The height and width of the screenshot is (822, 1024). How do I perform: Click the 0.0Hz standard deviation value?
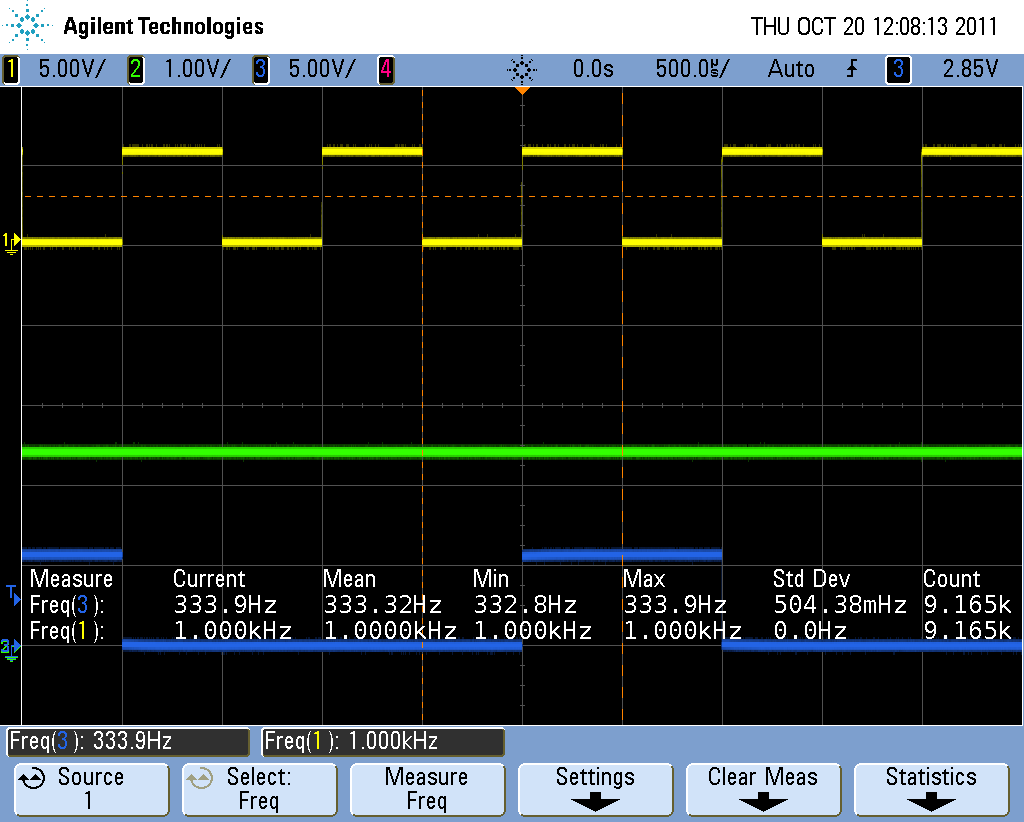(x=810, y=631)
